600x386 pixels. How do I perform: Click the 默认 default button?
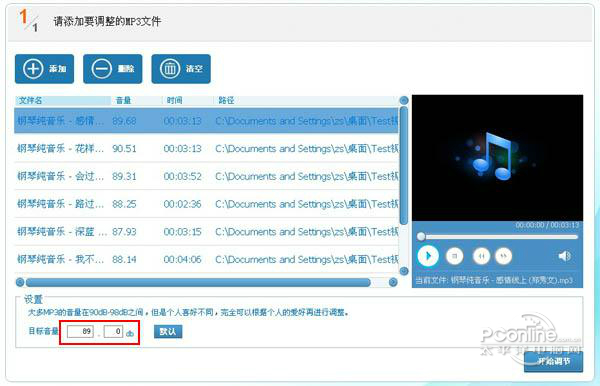[168, 331]
